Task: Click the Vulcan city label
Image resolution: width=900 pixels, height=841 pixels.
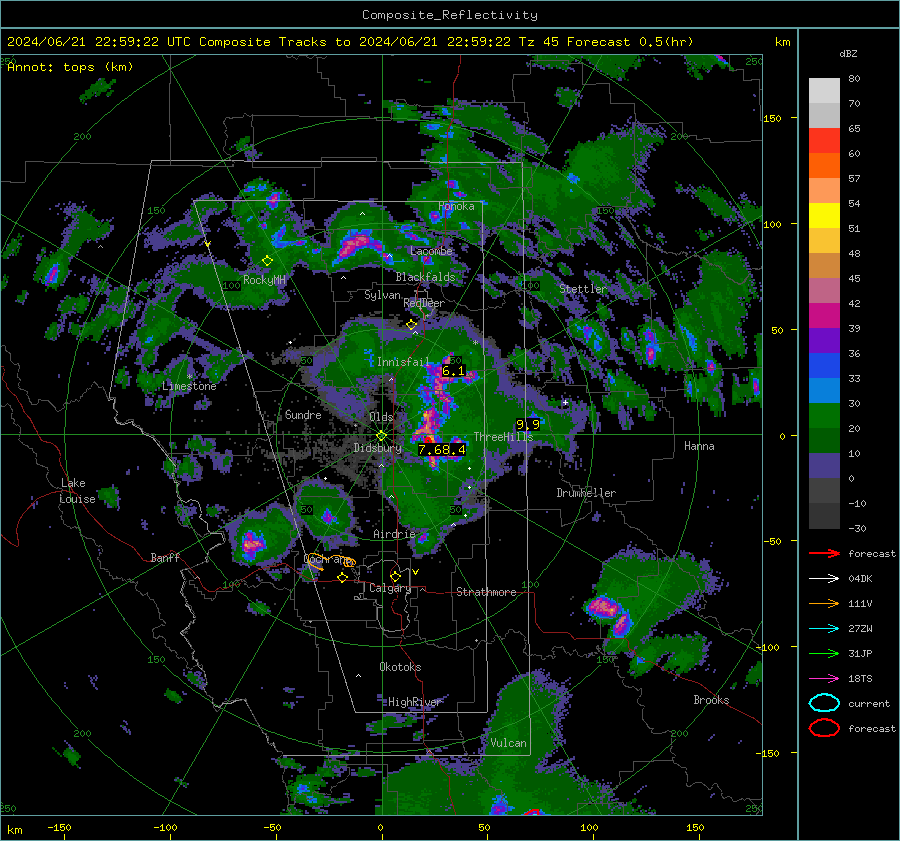Action: [508, 743]
